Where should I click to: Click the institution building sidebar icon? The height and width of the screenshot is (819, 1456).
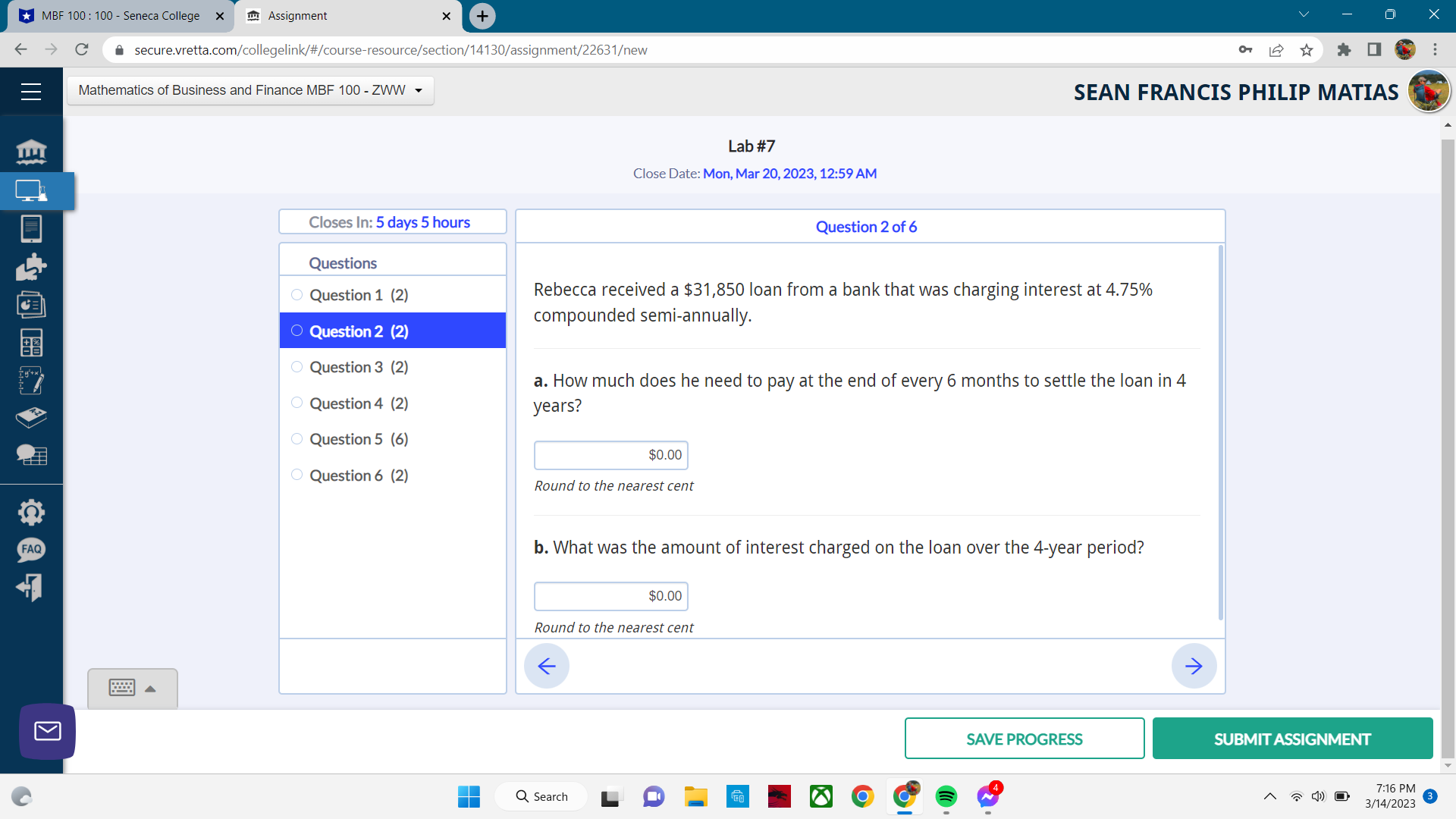(31, 152)
